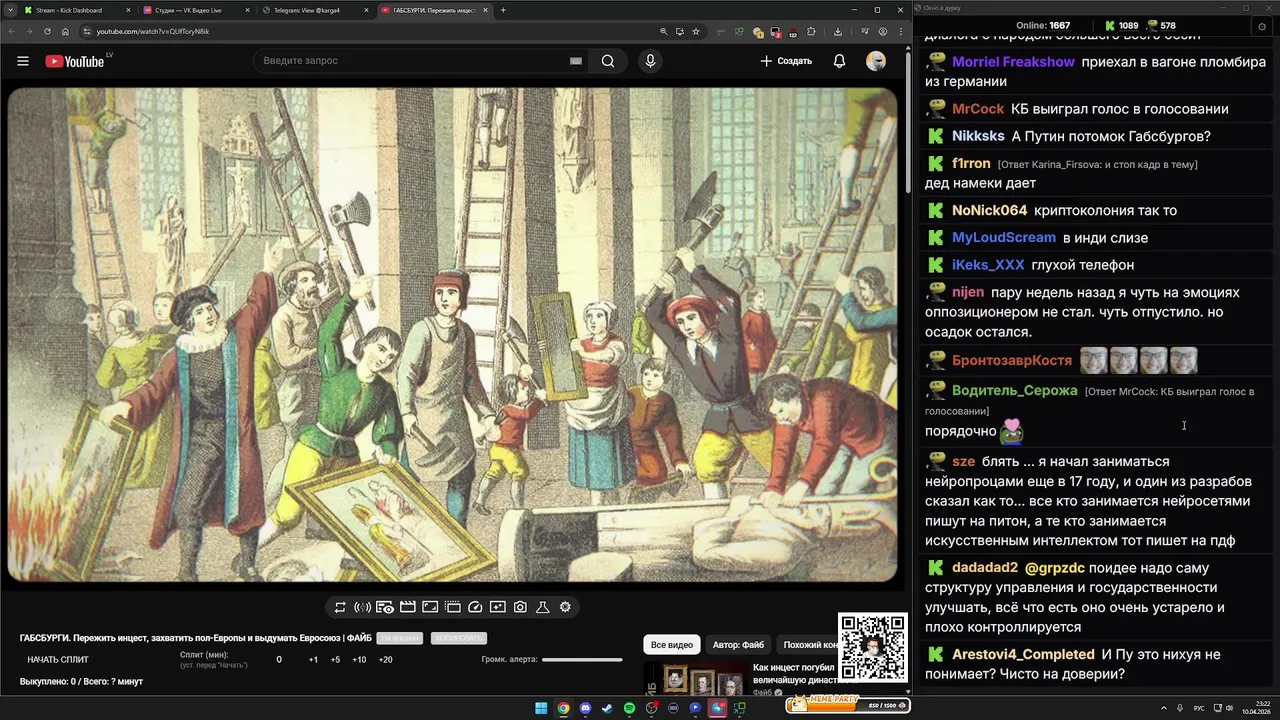Click the @grpzdc mention in chat
Screen dimensions: 1280x720
[x=1055, y=568]
